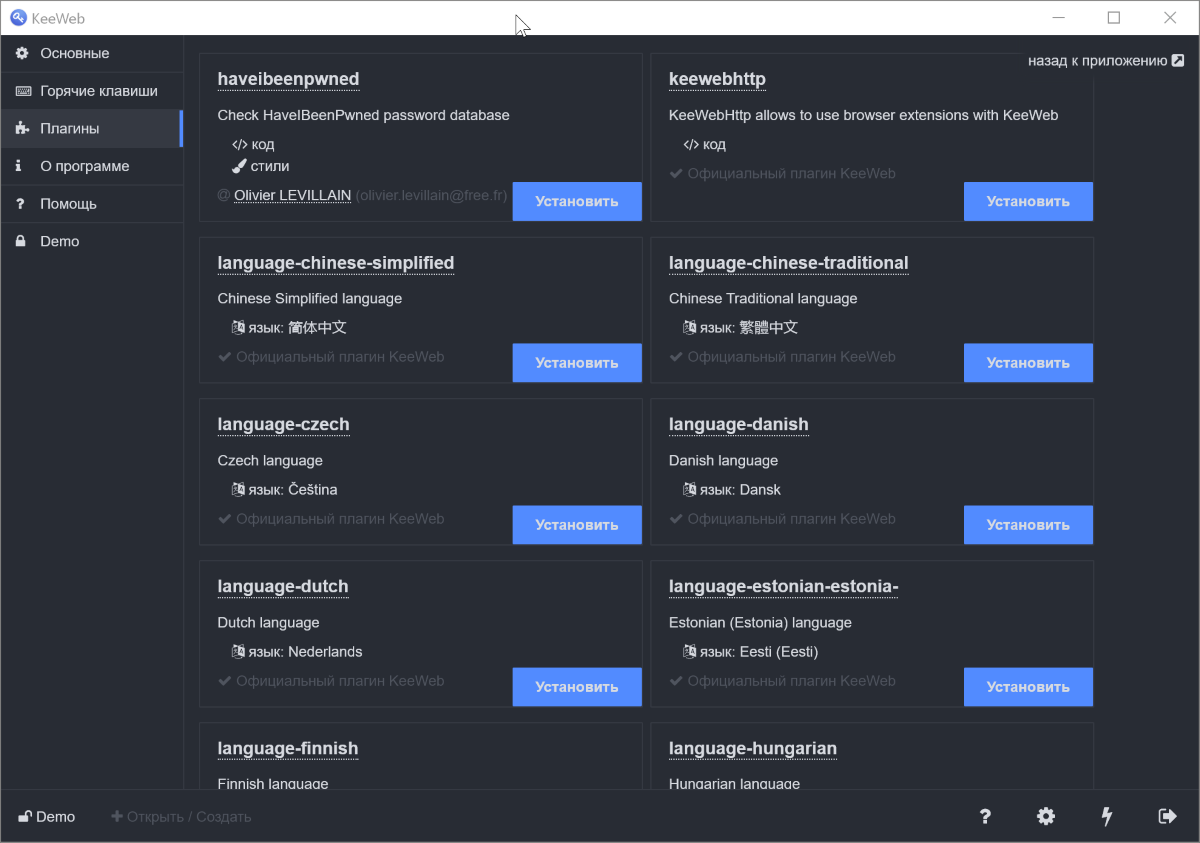Open Olivier LEVILLAIN author link

(x=292, y=195)
